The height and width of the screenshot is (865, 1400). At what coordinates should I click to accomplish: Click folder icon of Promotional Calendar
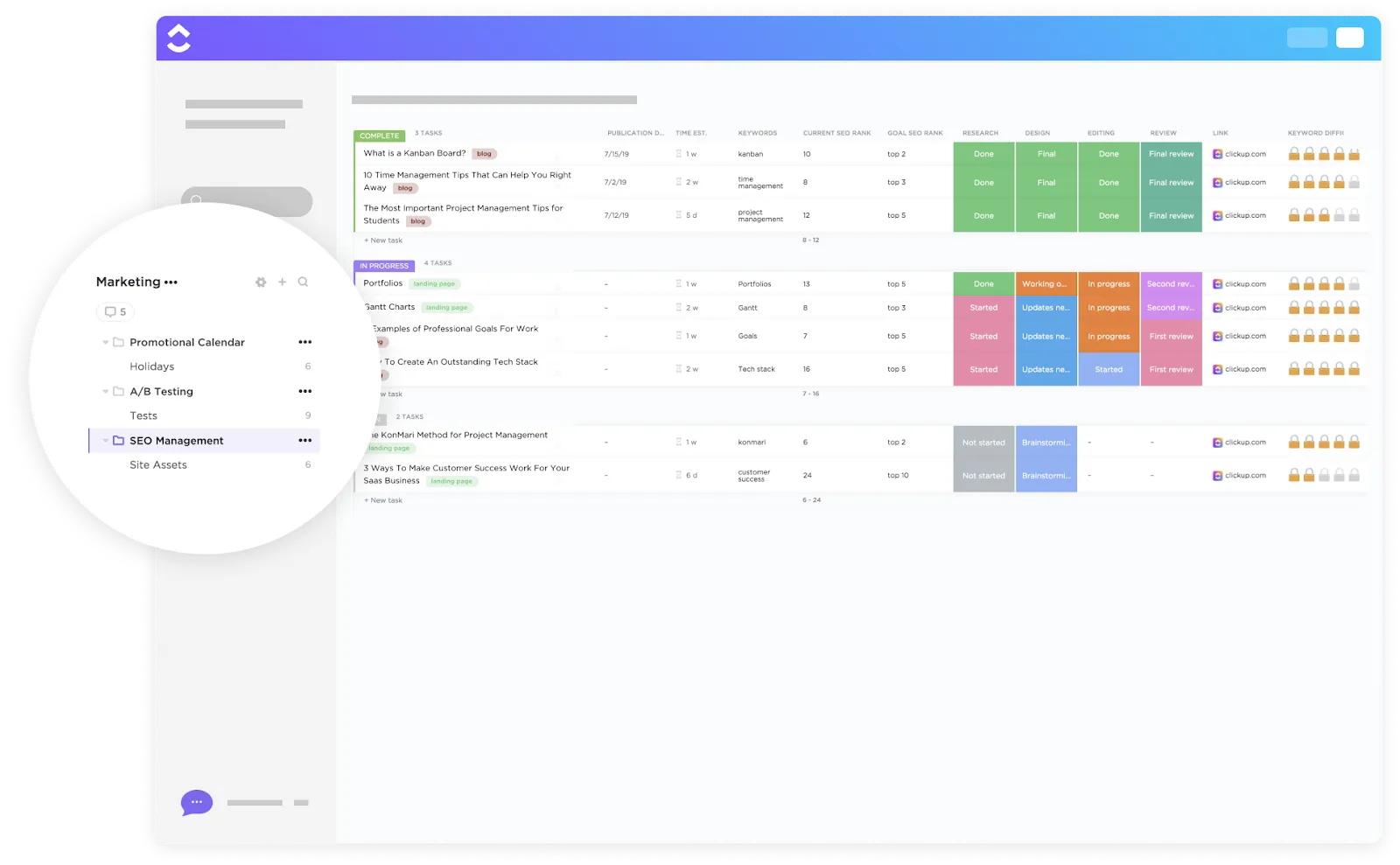point(118,342)
